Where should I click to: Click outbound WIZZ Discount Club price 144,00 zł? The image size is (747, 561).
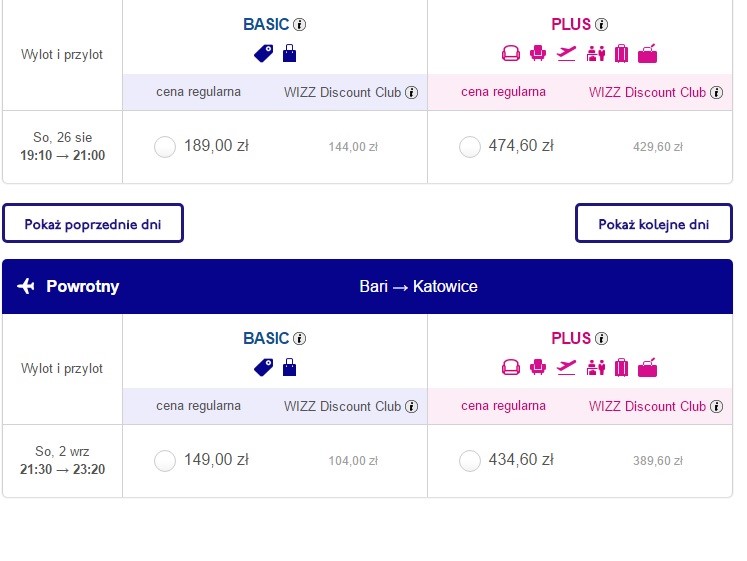pyautogui.click(x=353, y=147)
